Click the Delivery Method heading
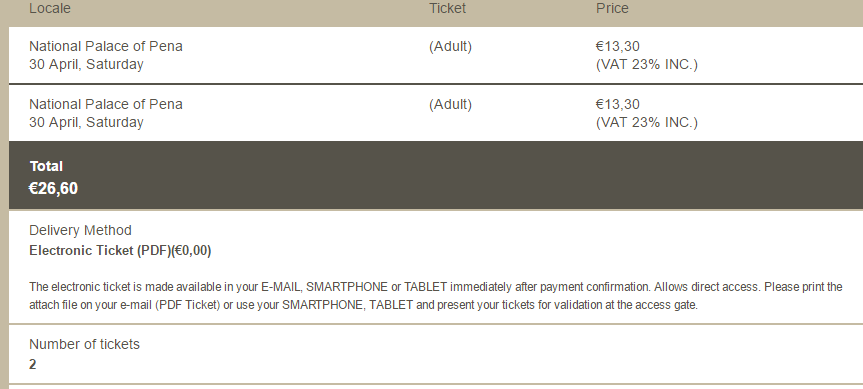Screen dimensions: 863x389 [x=80, y=231]
